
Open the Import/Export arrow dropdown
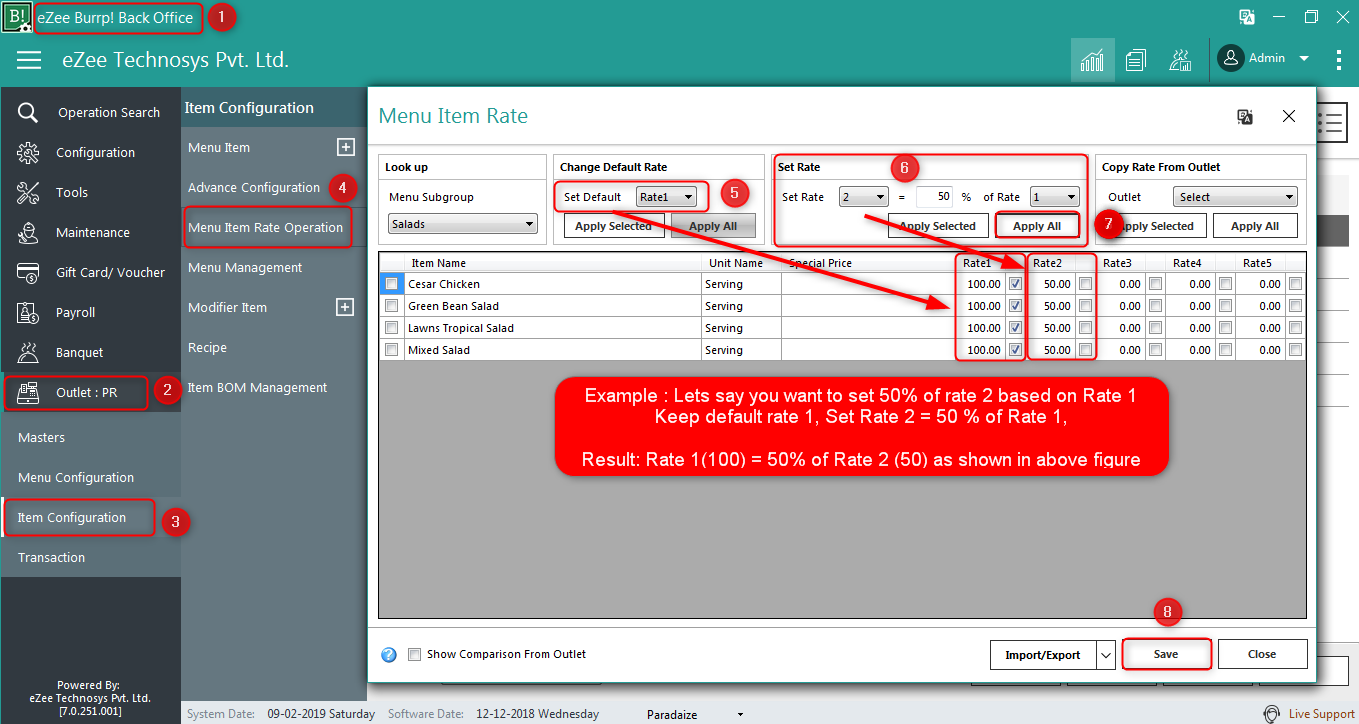tap(1106, 655)
